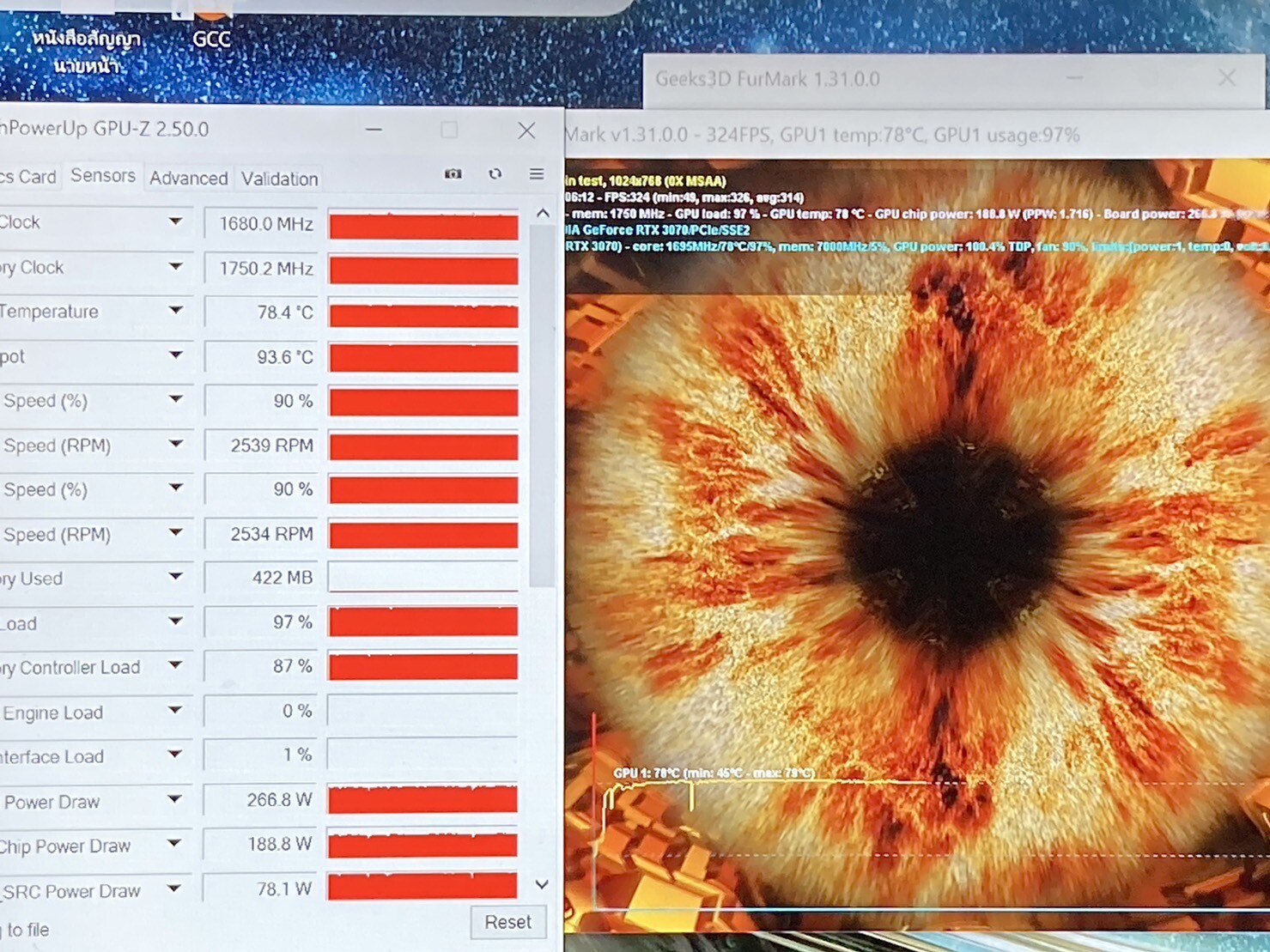Expand the Chip Power Draw dropdown
Image resolution: width=1270 pixels, height=952 pixels.
coord(174,844)
